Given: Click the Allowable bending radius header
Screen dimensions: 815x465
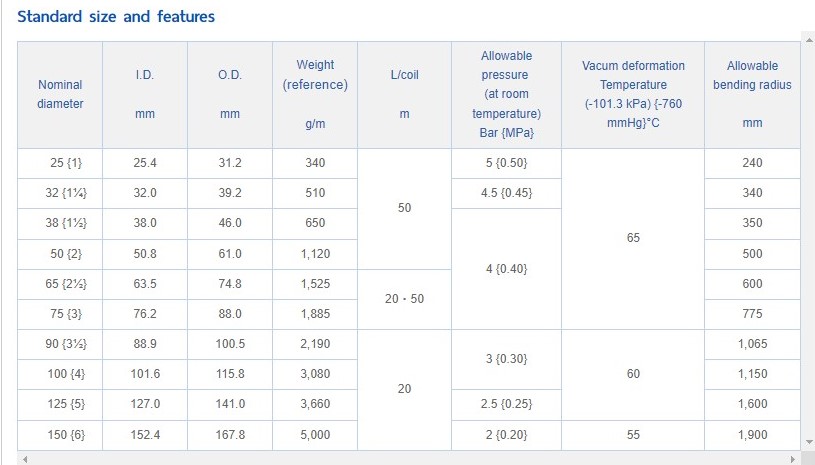Looking at the screenshot, I should pyautogui.click(x=752, y=95).
